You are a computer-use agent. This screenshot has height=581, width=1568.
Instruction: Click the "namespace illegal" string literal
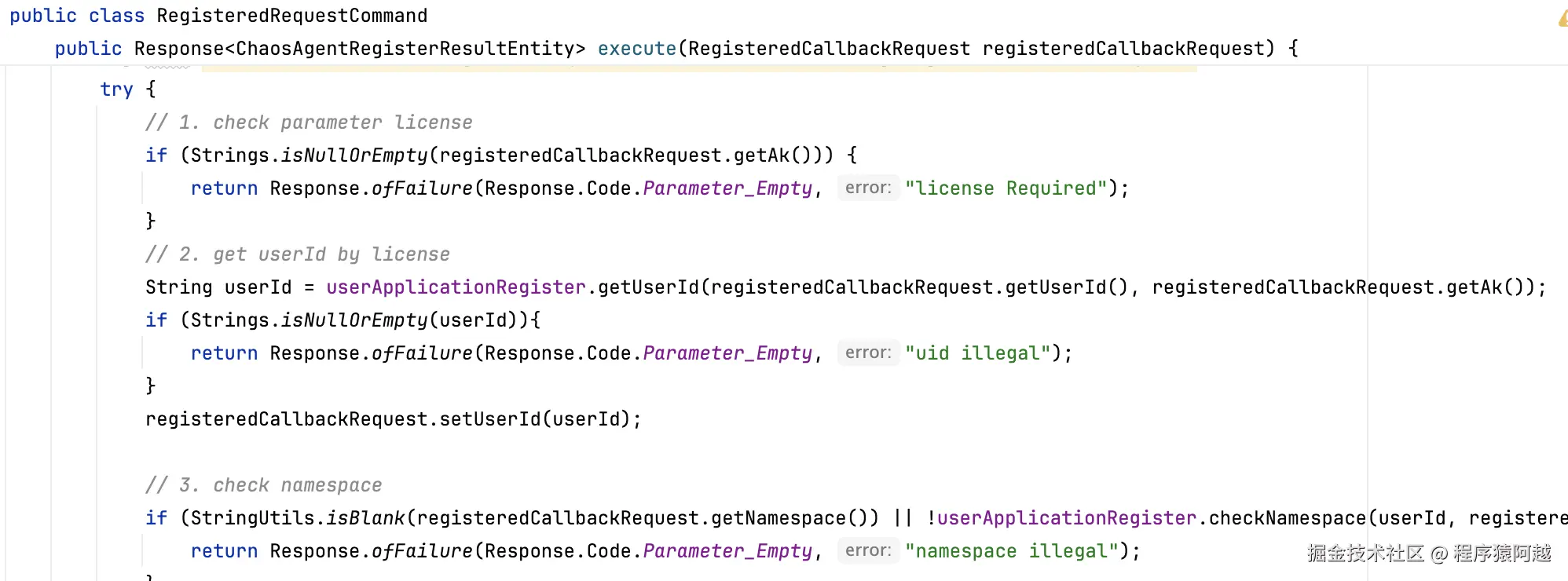tap(1011, 551)
